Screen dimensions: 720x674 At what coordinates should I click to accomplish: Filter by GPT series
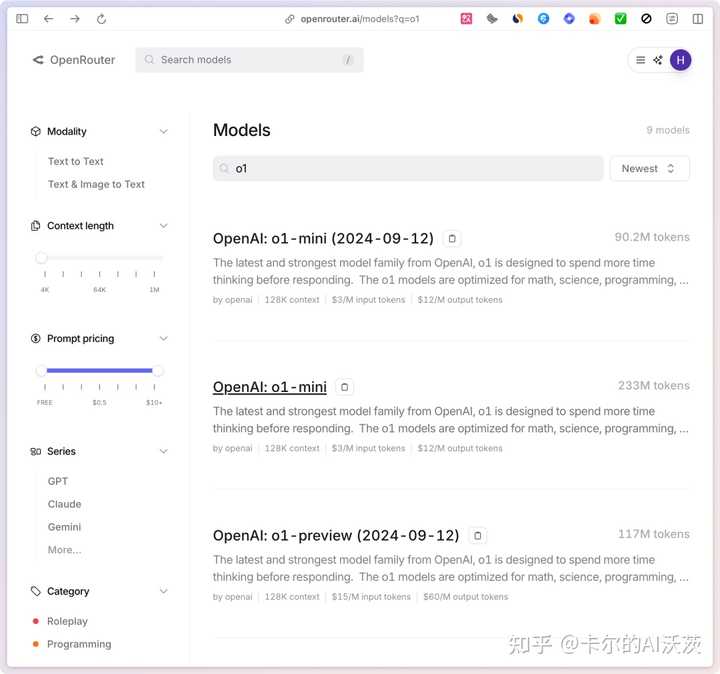[x=58, y=481]
